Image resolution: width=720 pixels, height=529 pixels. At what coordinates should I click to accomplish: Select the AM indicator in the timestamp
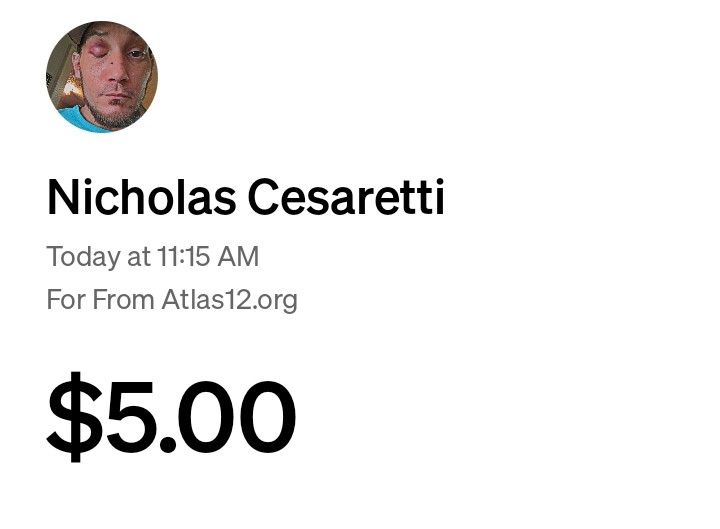click(x=239, y=257)
